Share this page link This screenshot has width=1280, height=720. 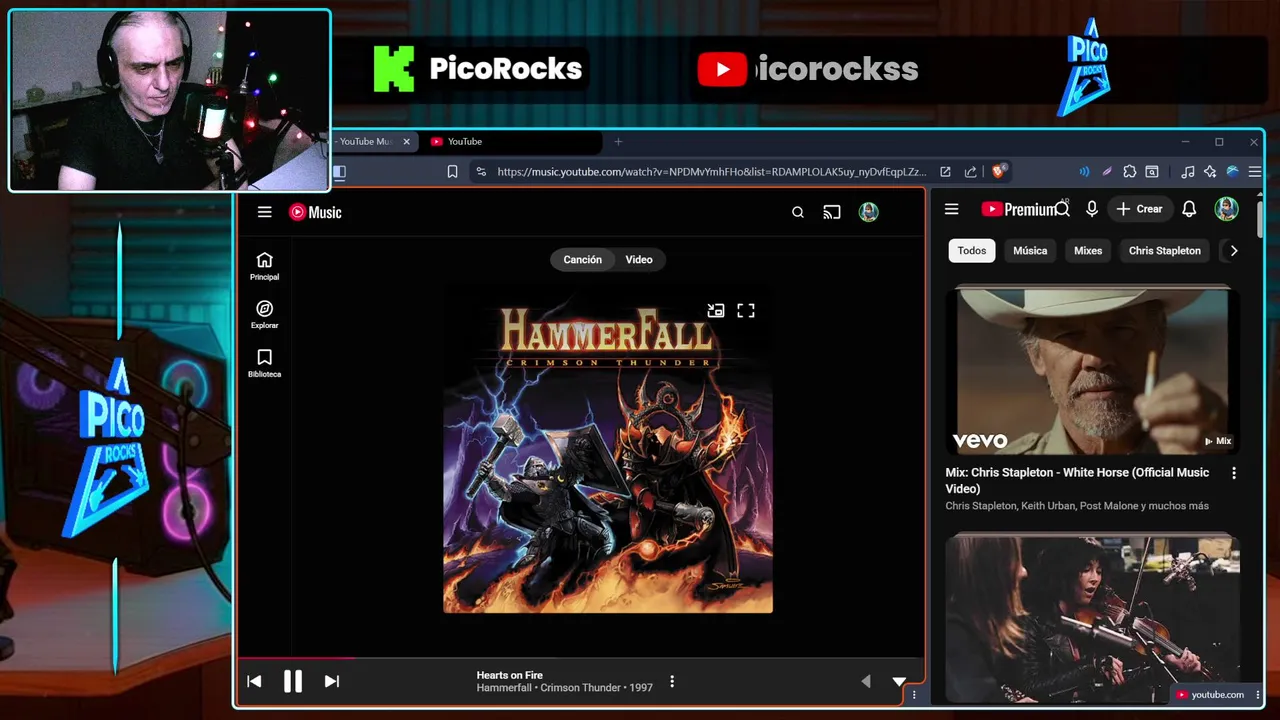[970, 172]
